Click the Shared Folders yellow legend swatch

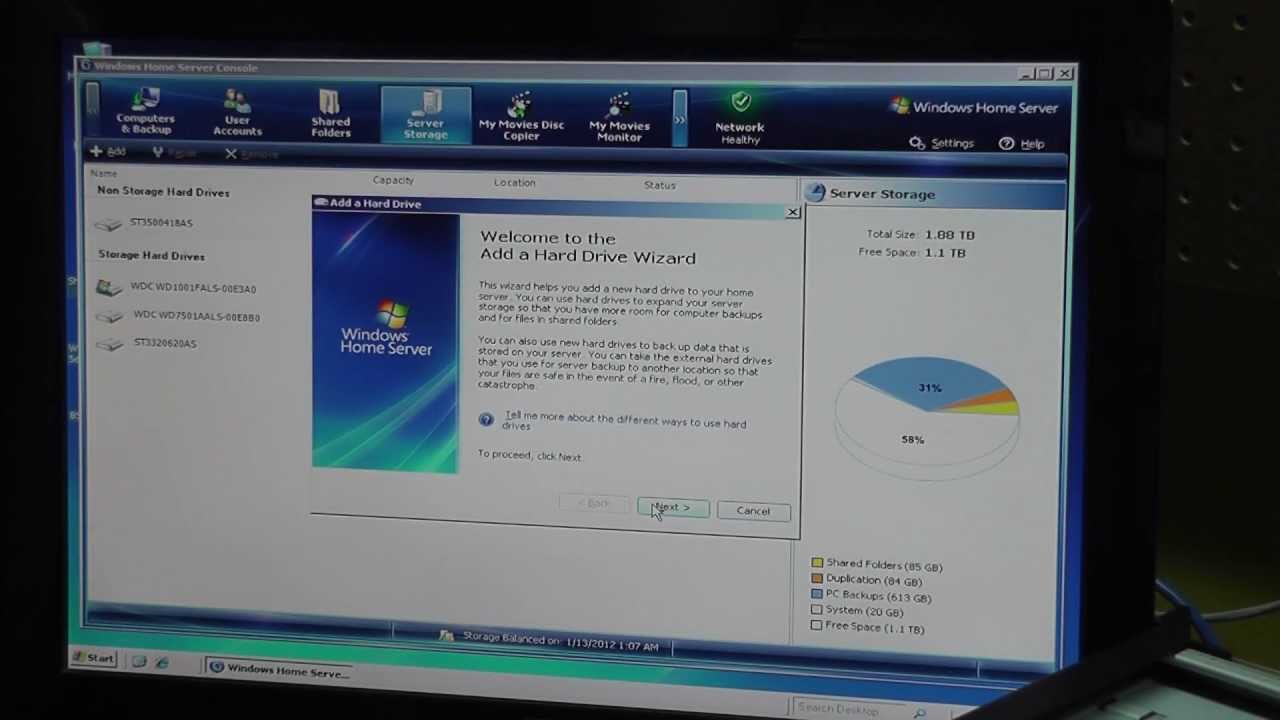817,563
